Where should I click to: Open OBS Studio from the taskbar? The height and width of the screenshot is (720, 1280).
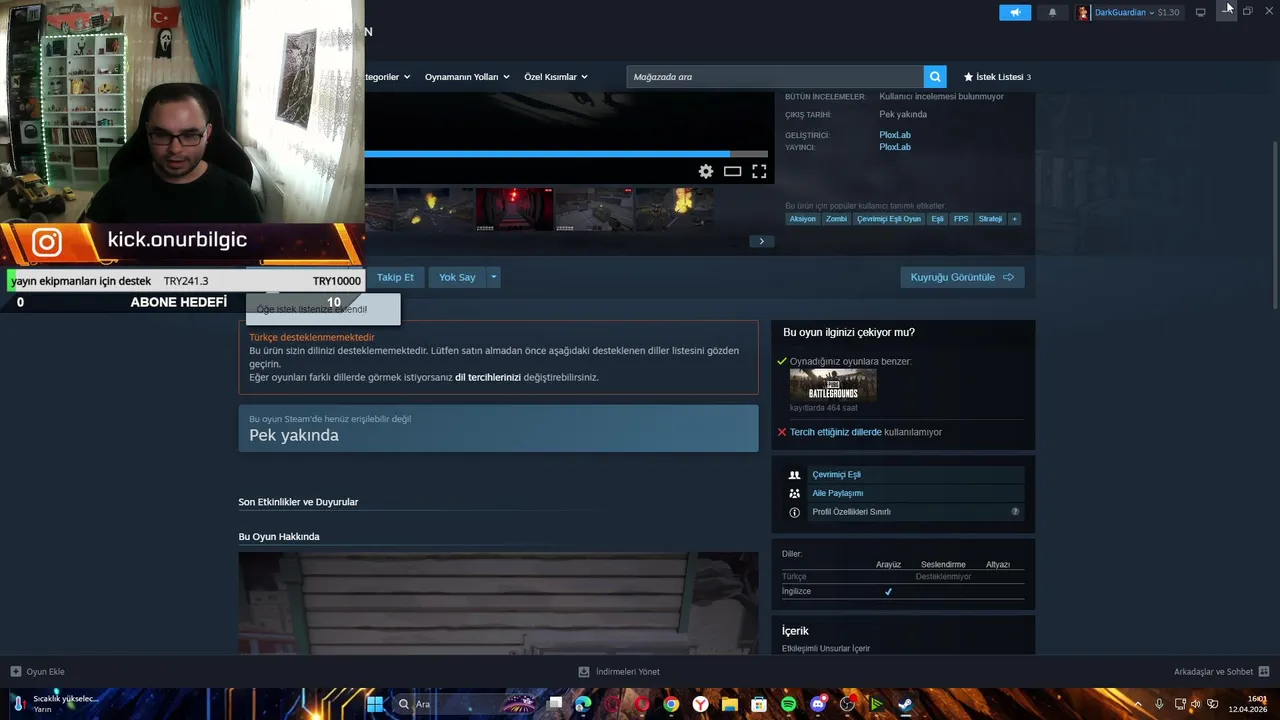[x=847, y=704]
